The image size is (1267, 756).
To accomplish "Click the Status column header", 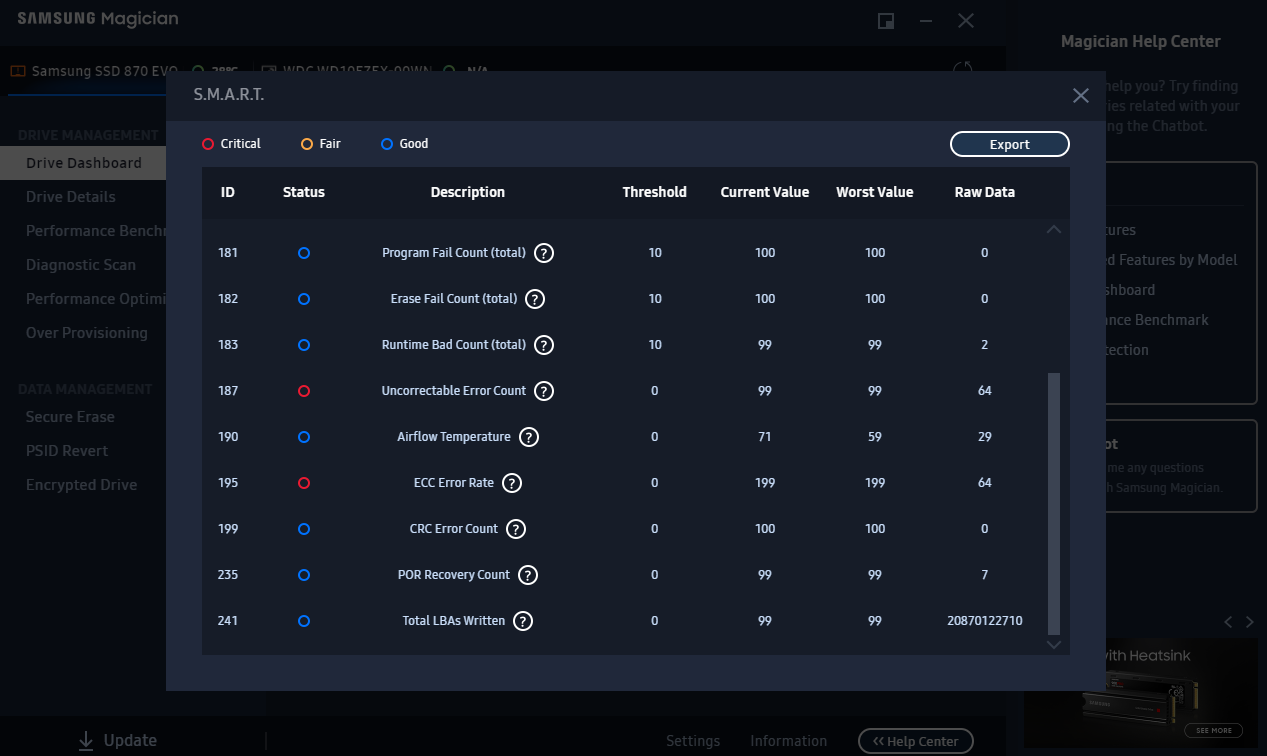I will 304,192.
